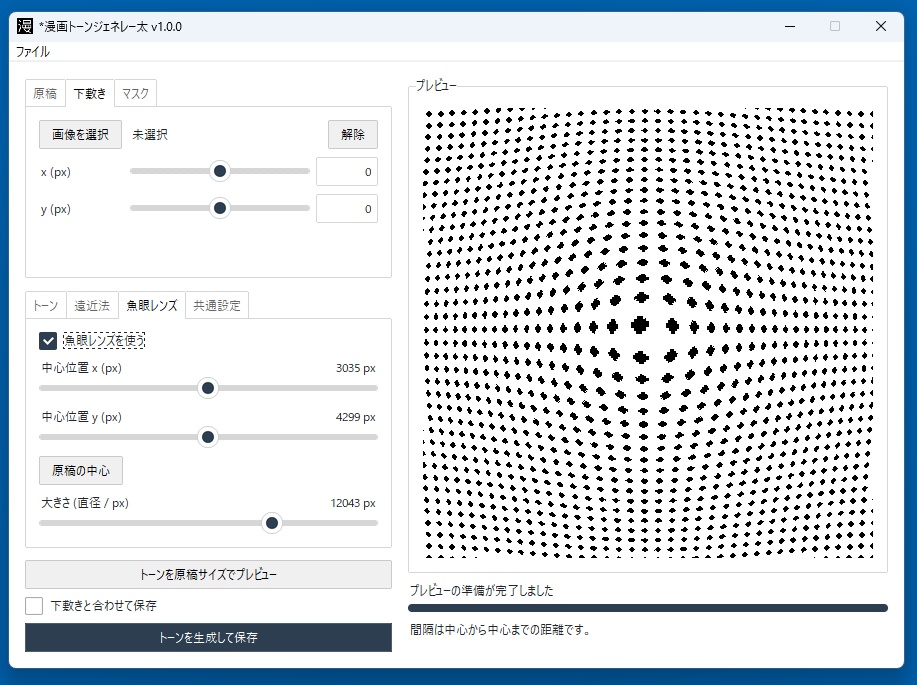
Task: Open the ファイル menu
Action: pos(33,51)
